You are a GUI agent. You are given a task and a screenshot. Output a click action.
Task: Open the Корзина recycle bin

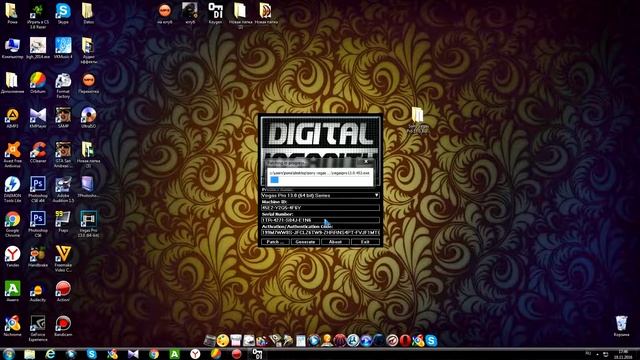[621, 326]
